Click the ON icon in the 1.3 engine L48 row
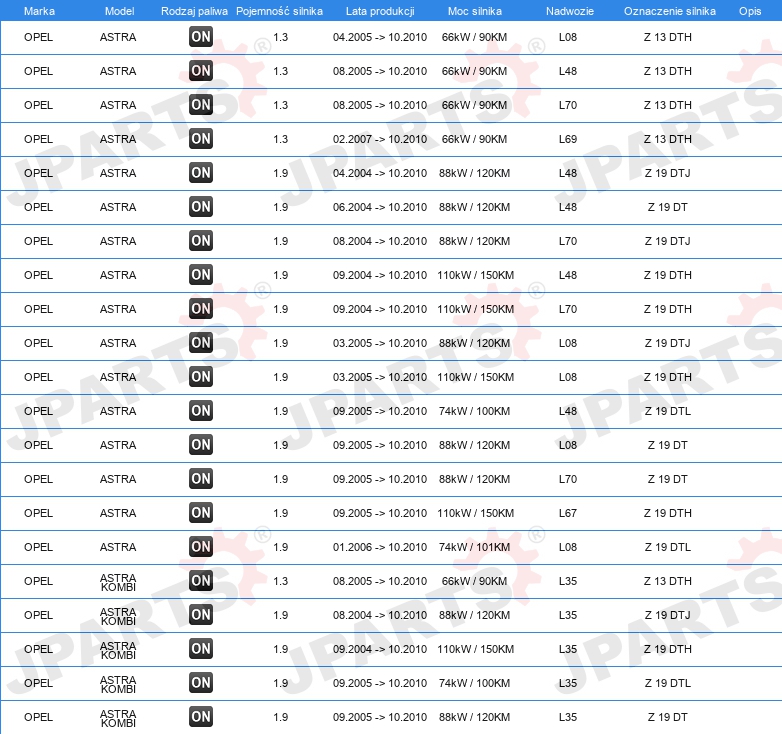The height and width of the screenshot is (734, 782). pos(201,70)
